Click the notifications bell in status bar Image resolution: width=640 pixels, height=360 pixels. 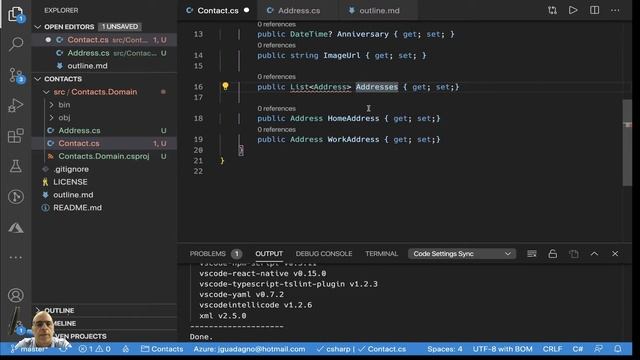[618, 349]
